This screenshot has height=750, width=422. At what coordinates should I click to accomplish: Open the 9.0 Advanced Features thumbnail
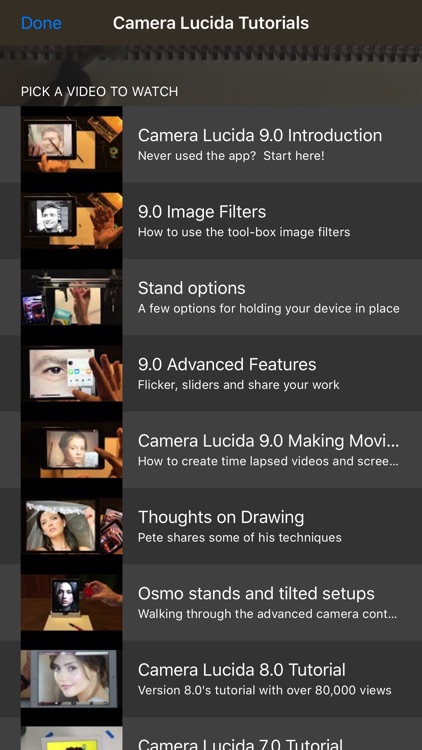(72, 374)
